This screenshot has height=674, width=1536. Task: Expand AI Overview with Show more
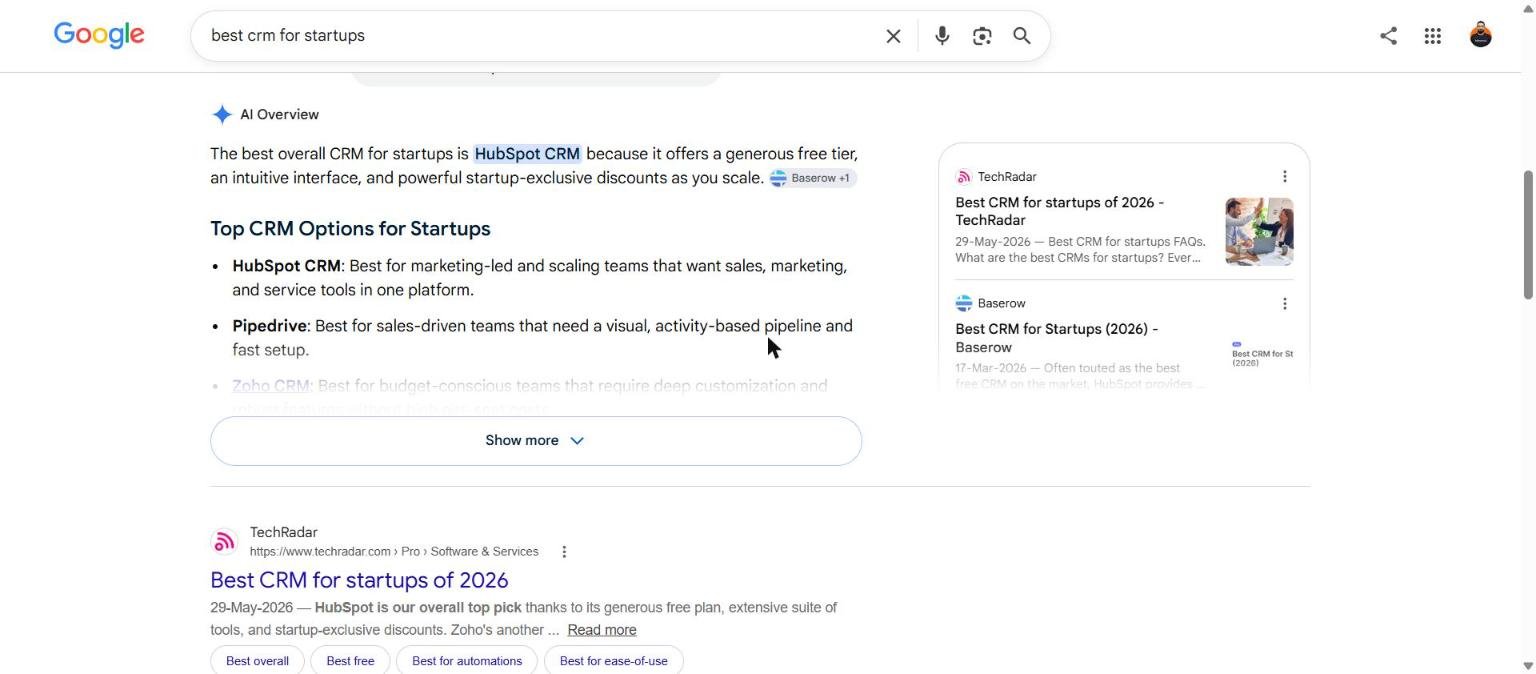[536, 441]
